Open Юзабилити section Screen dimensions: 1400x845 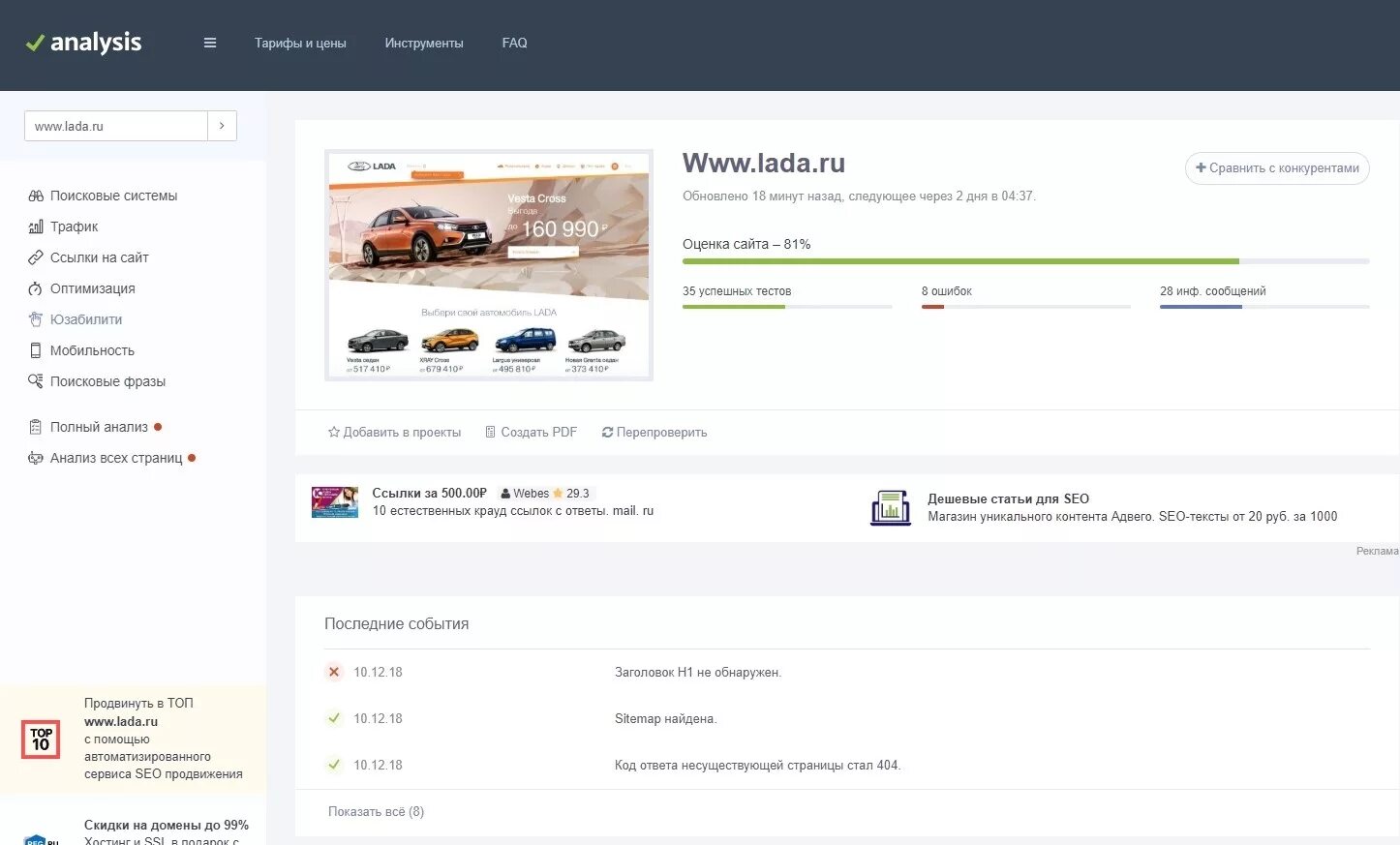coord(86,319)
